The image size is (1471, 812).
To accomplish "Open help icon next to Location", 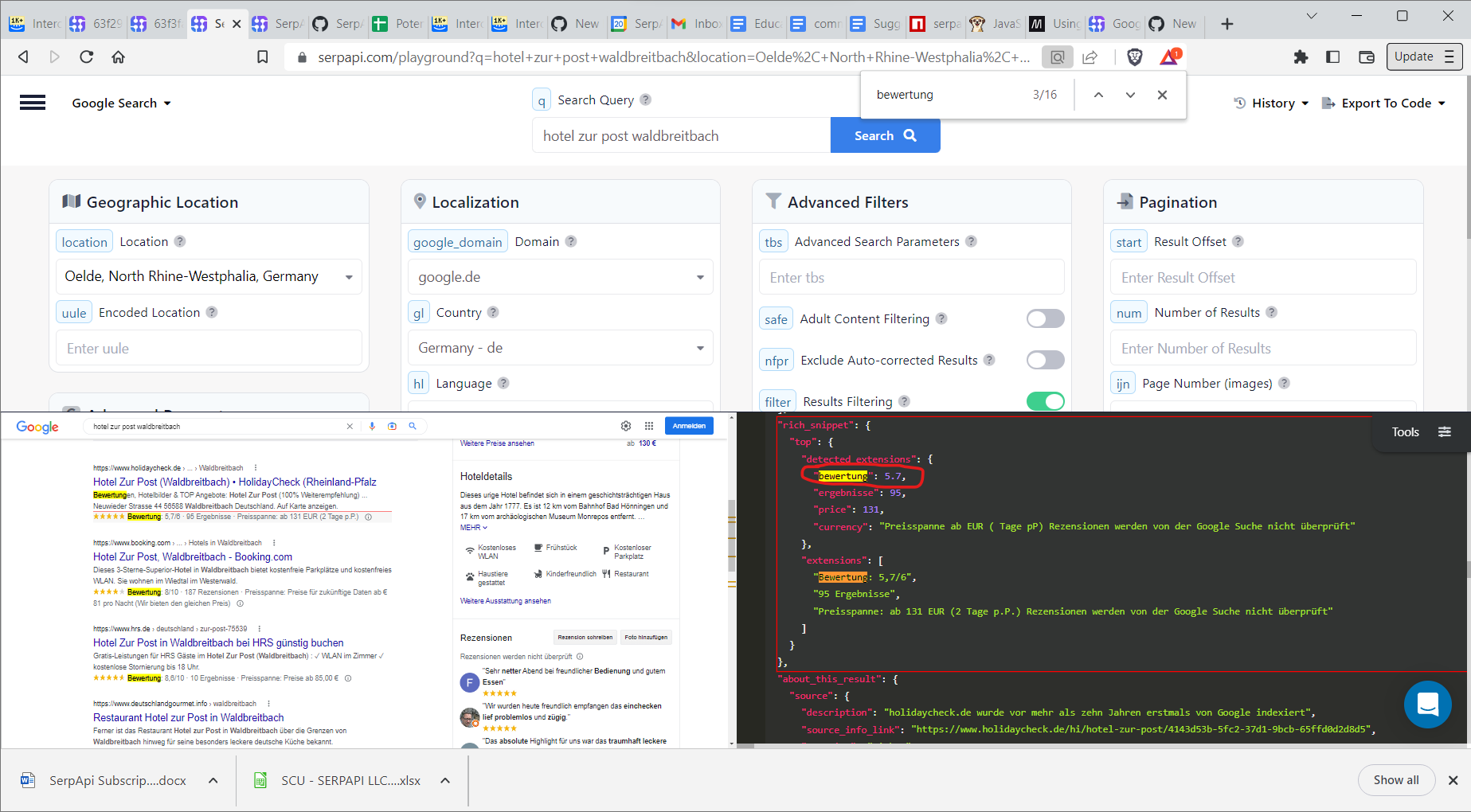I will [x=180, y=241].
